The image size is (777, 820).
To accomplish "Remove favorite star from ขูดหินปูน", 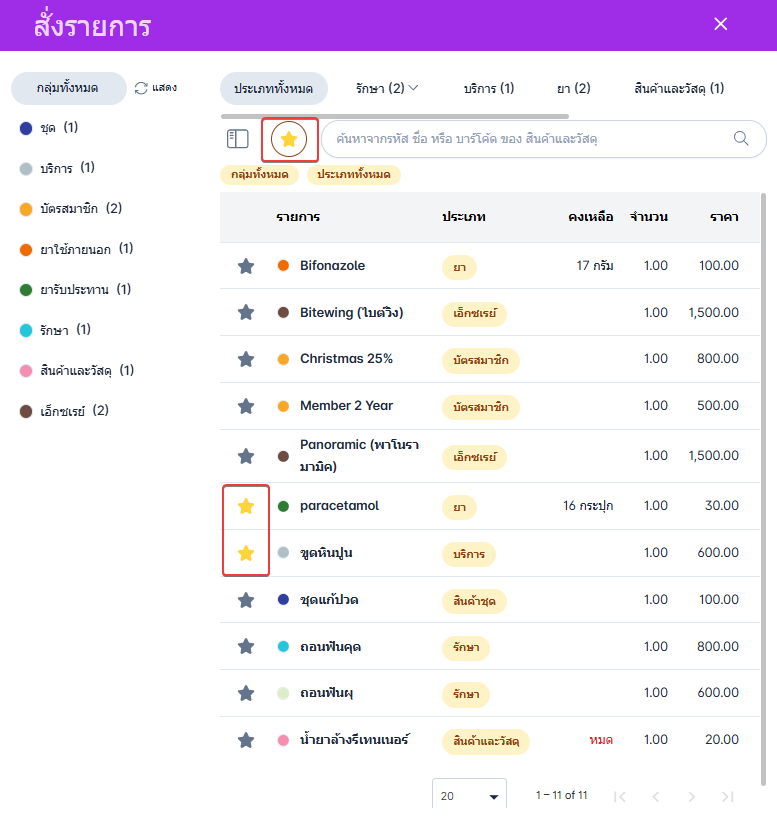I will coord(246,553).
